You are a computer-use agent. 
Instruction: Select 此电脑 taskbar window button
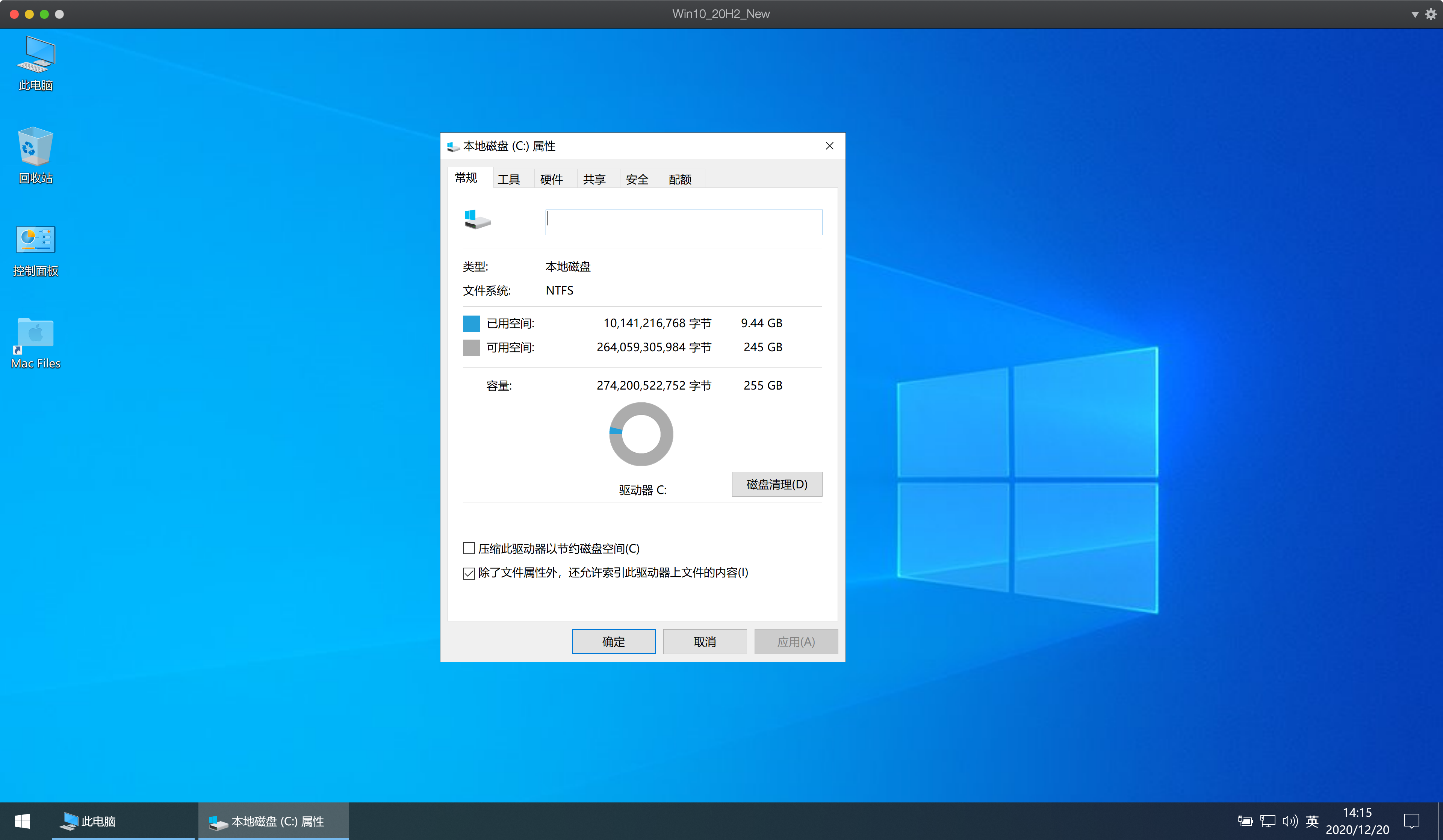coord(123,821)
